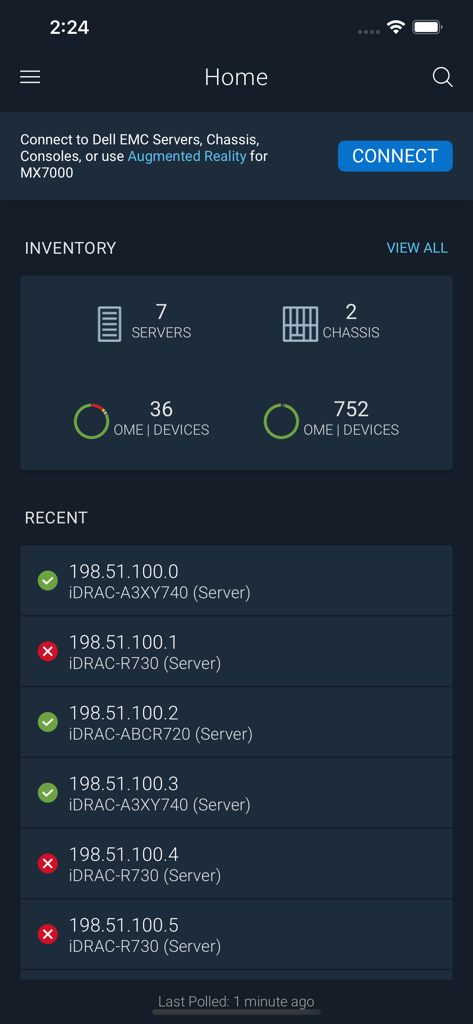Image resolution: width=473 pixels, height=1024 pixels.
Task: Tap red error status for 198.51.100.1
Action: coord(48,651)
